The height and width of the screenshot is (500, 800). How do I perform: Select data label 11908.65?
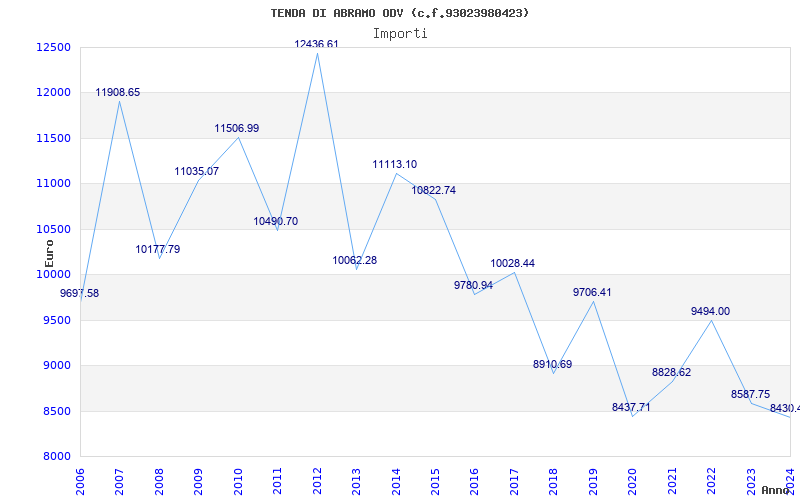(x=117, y=93)
